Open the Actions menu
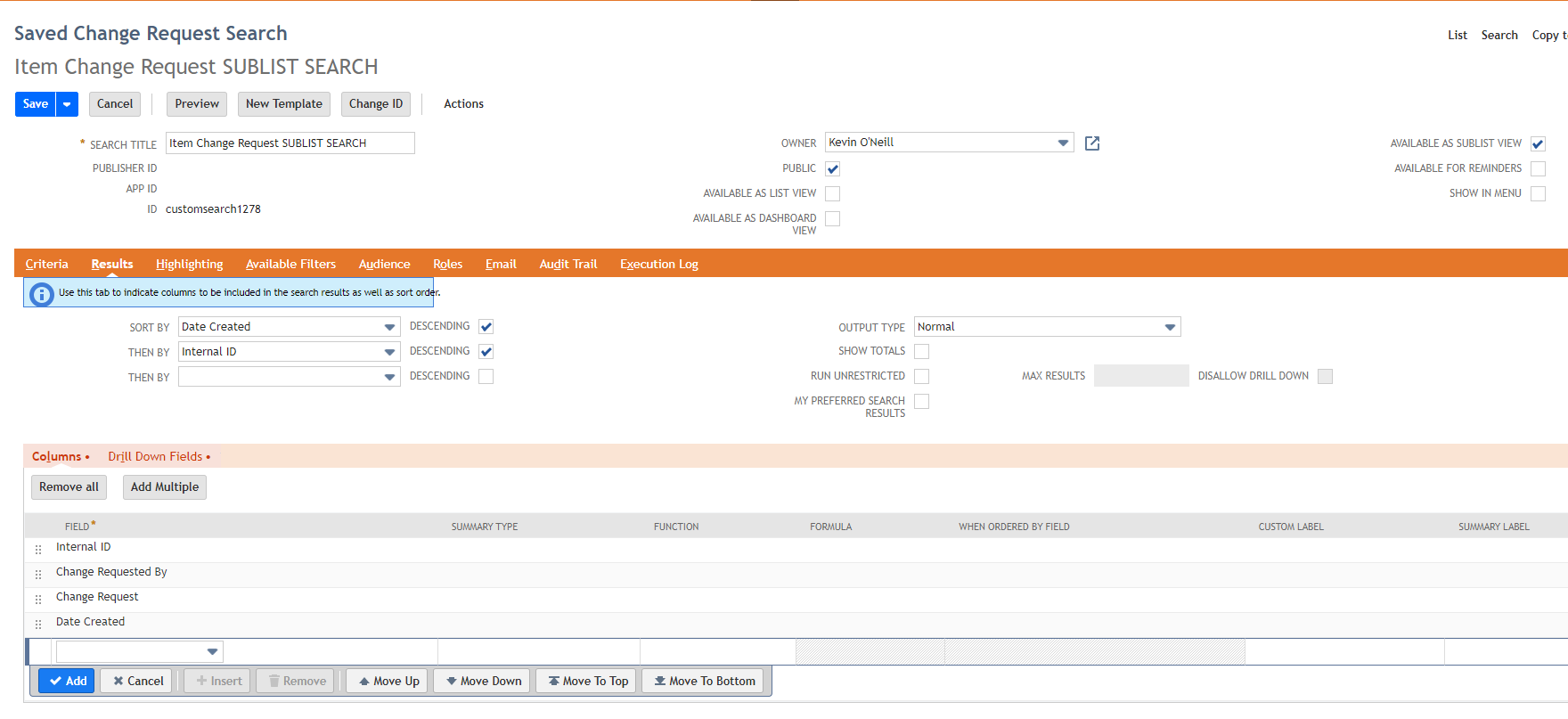 [464, 104]
